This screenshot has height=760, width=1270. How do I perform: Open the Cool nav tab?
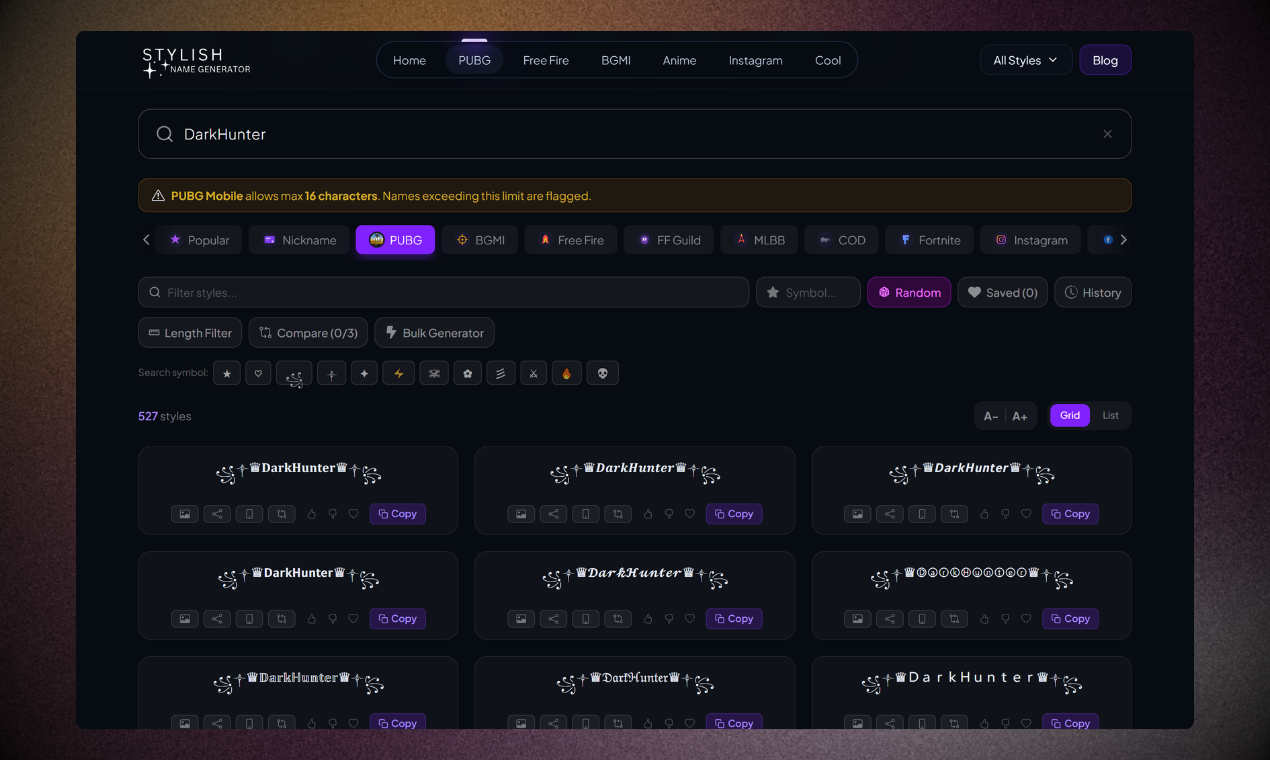pos(828,60)
